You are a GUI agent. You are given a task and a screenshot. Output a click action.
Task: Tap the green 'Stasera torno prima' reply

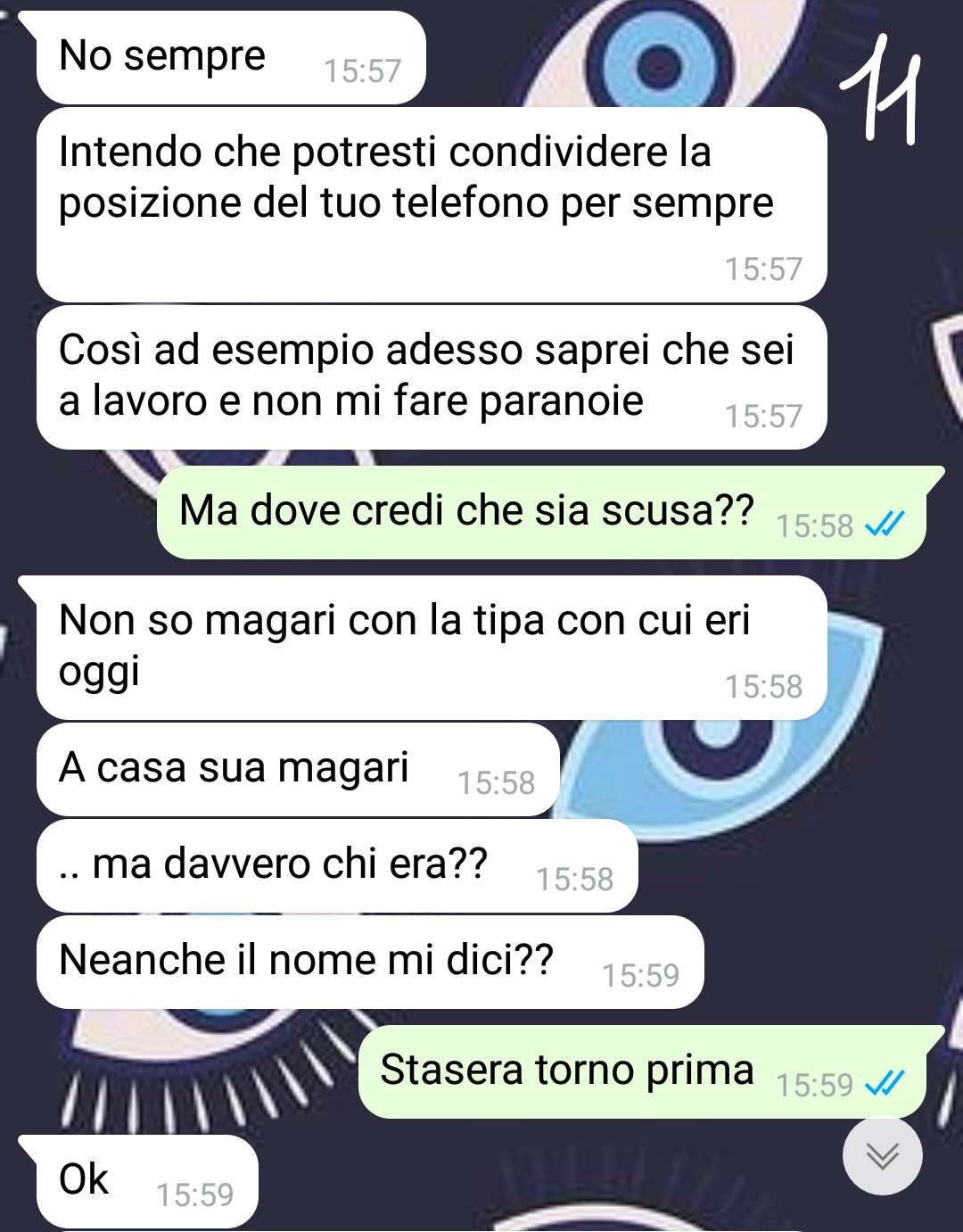click(643, 1071)
